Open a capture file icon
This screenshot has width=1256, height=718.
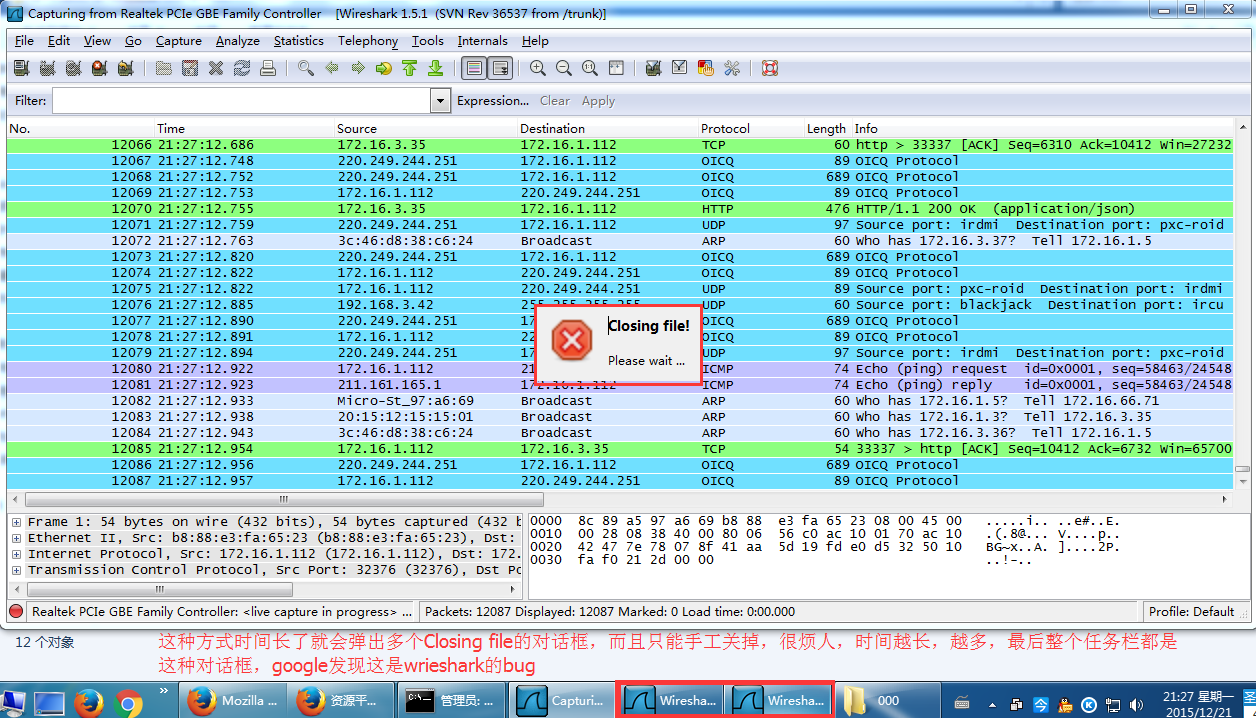tap(164, 68)
